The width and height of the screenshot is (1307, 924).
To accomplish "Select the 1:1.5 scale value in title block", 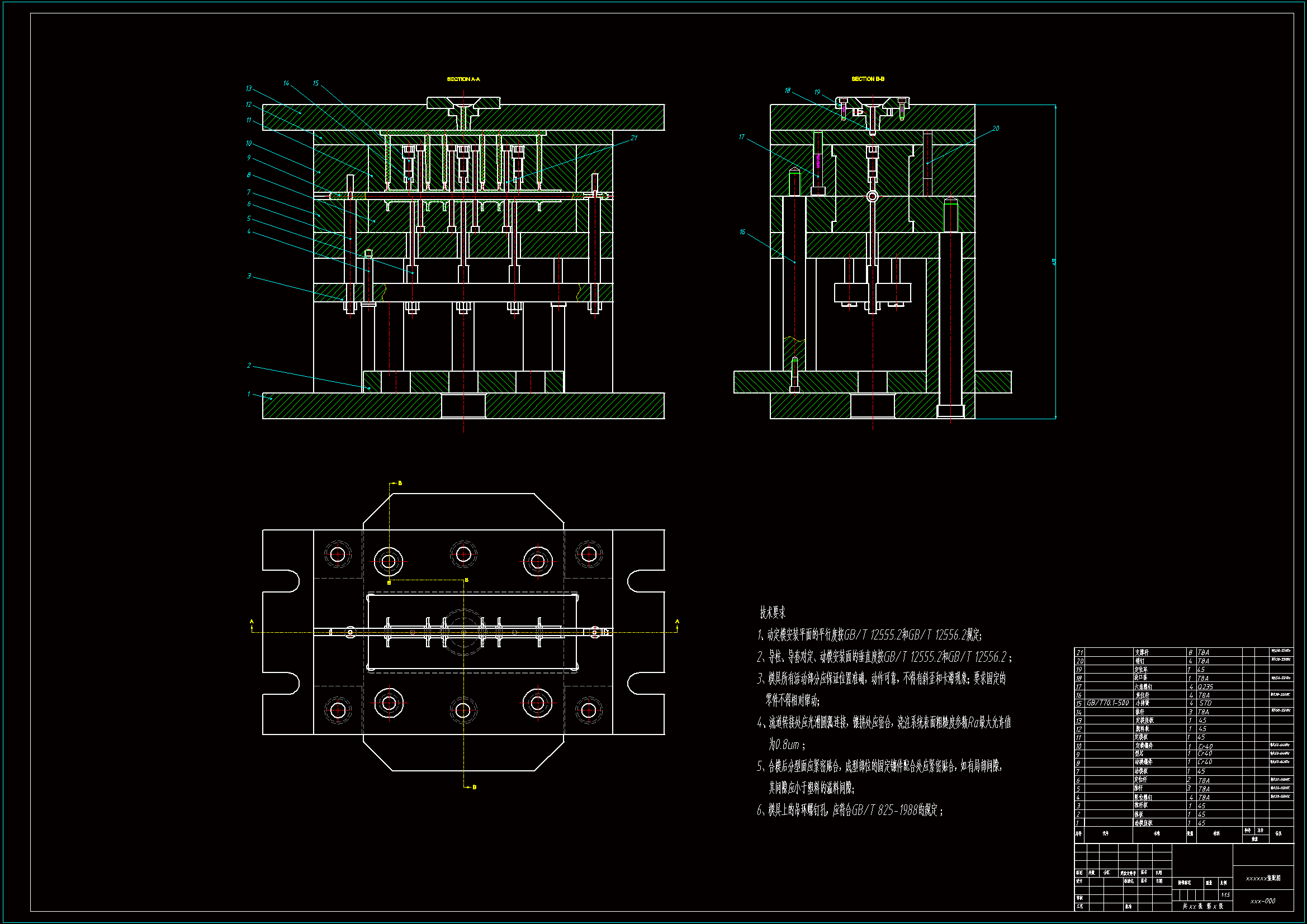I will 1225,895.
